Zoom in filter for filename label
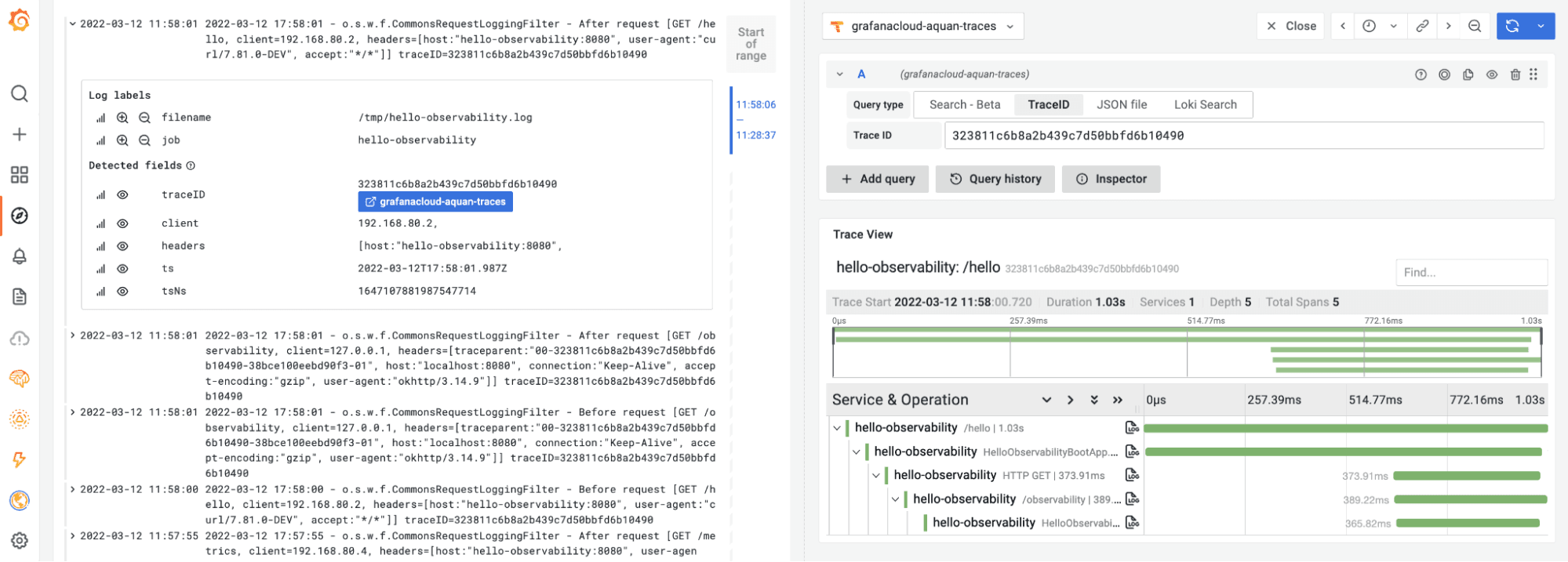Viewport: 1568px width, 562px height. pyautogui.click(x=122, y=118)
